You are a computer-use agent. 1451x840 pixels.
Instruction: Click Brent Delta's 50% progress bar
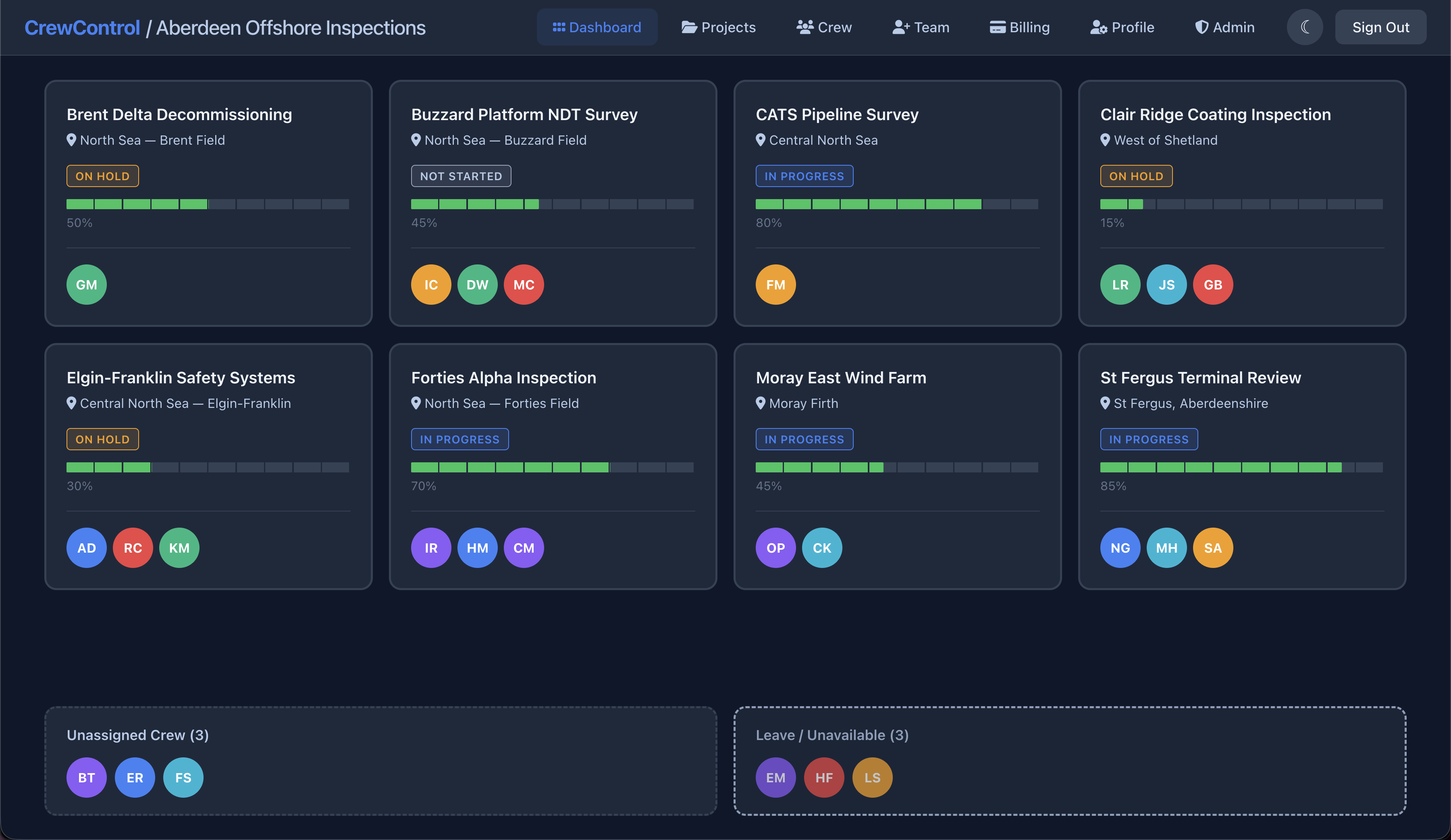point(208,204)
